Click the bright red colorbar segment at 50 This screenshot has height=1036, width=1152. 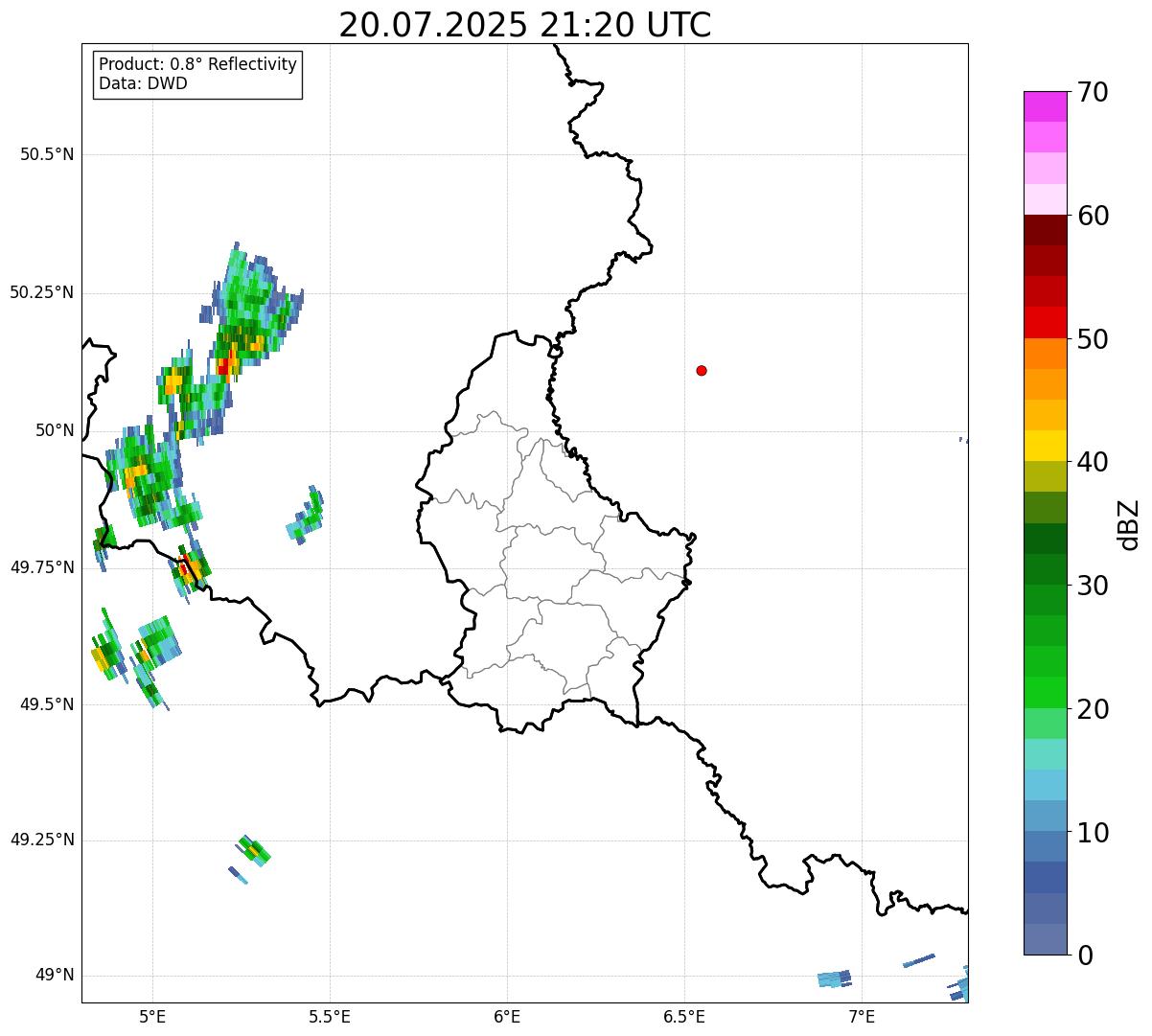click(1045, 323)
